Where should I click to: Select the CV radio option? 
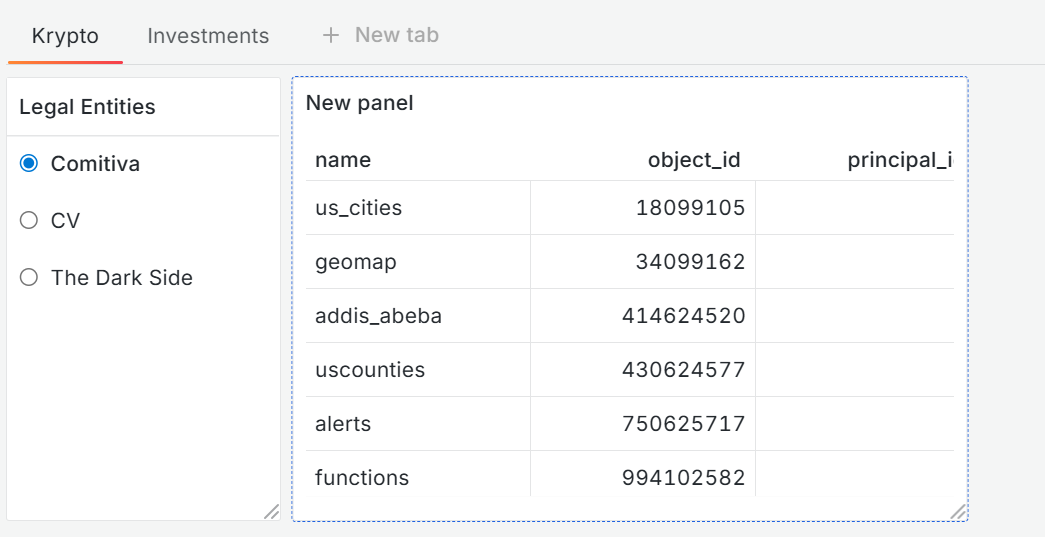click(29, 220)
